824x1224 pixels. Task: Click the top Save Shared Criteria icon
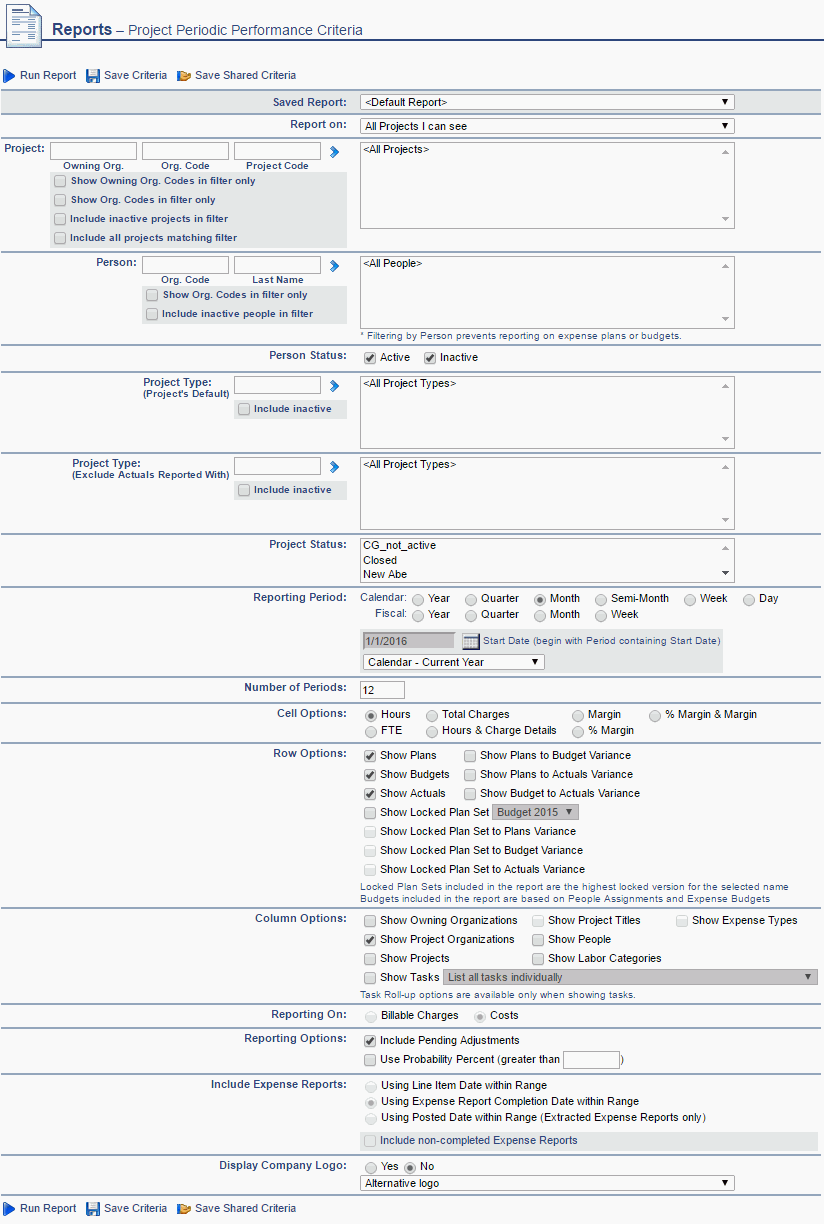click(184, 76)
